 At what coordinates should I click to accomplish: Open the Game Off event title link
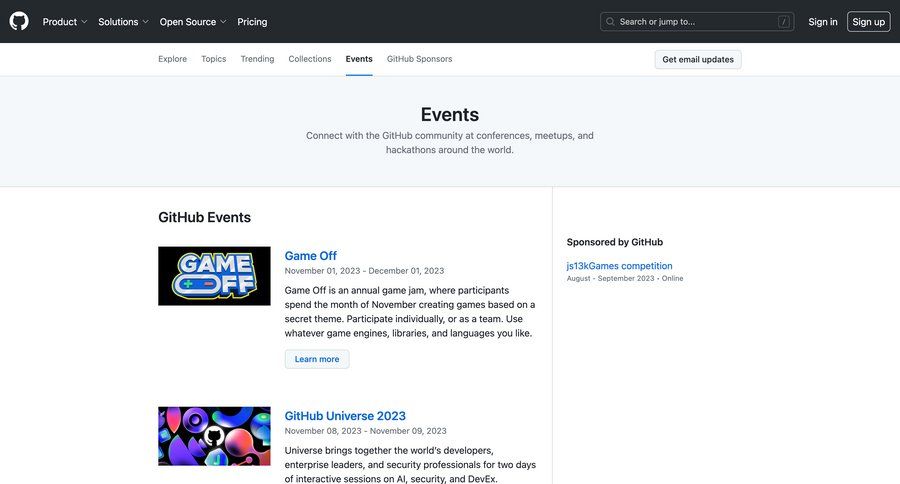(x=311, y=255)
